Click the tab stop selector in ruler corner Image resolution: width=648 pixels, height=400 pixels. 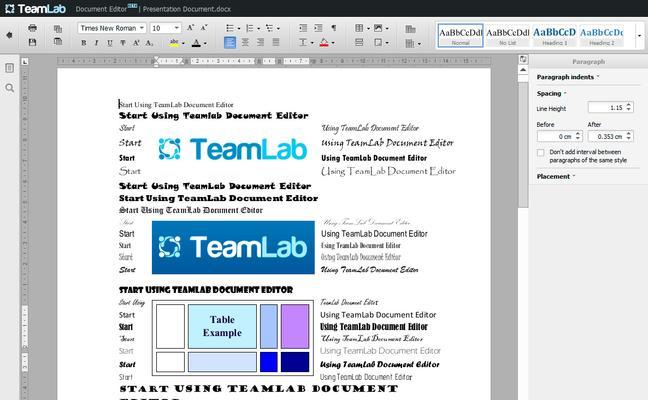coord(25,62)
